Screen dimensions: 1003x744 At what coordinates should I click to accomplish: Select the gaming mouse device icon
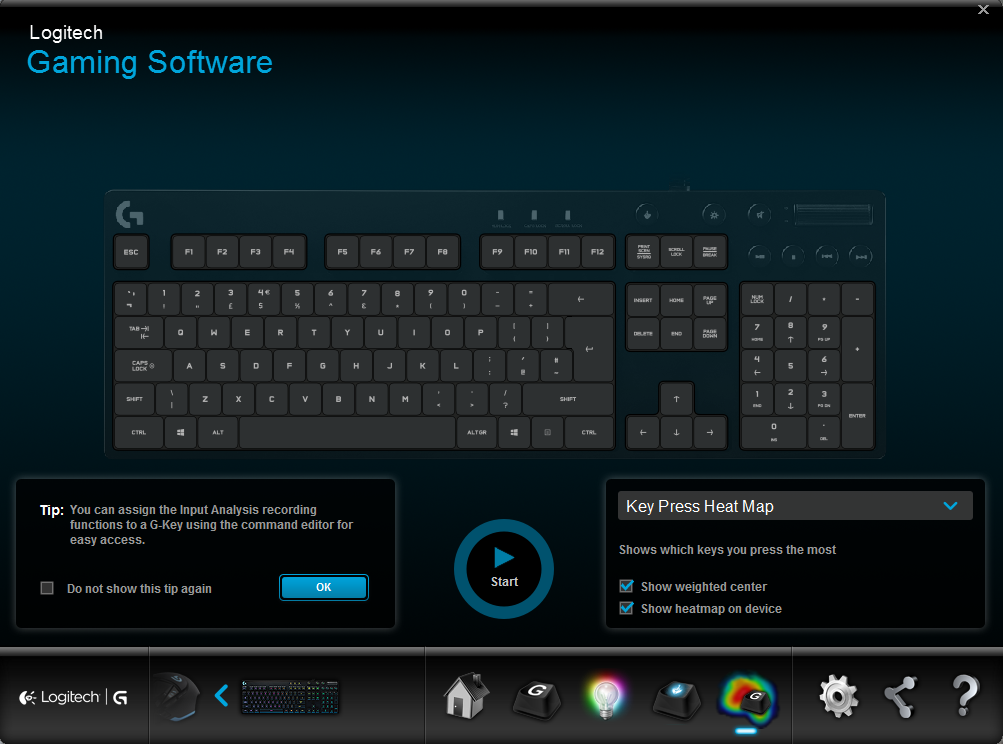pyautogui.click(x=176, y=696)
